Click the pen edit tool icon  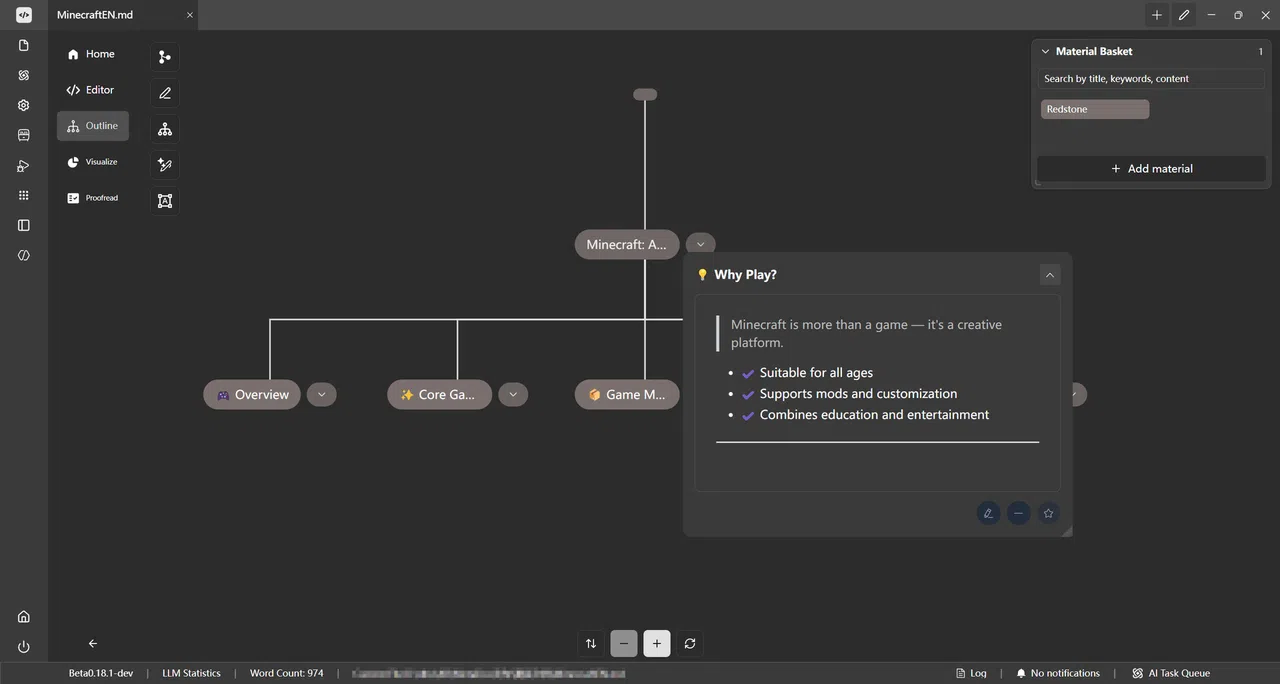coord(165,93)
